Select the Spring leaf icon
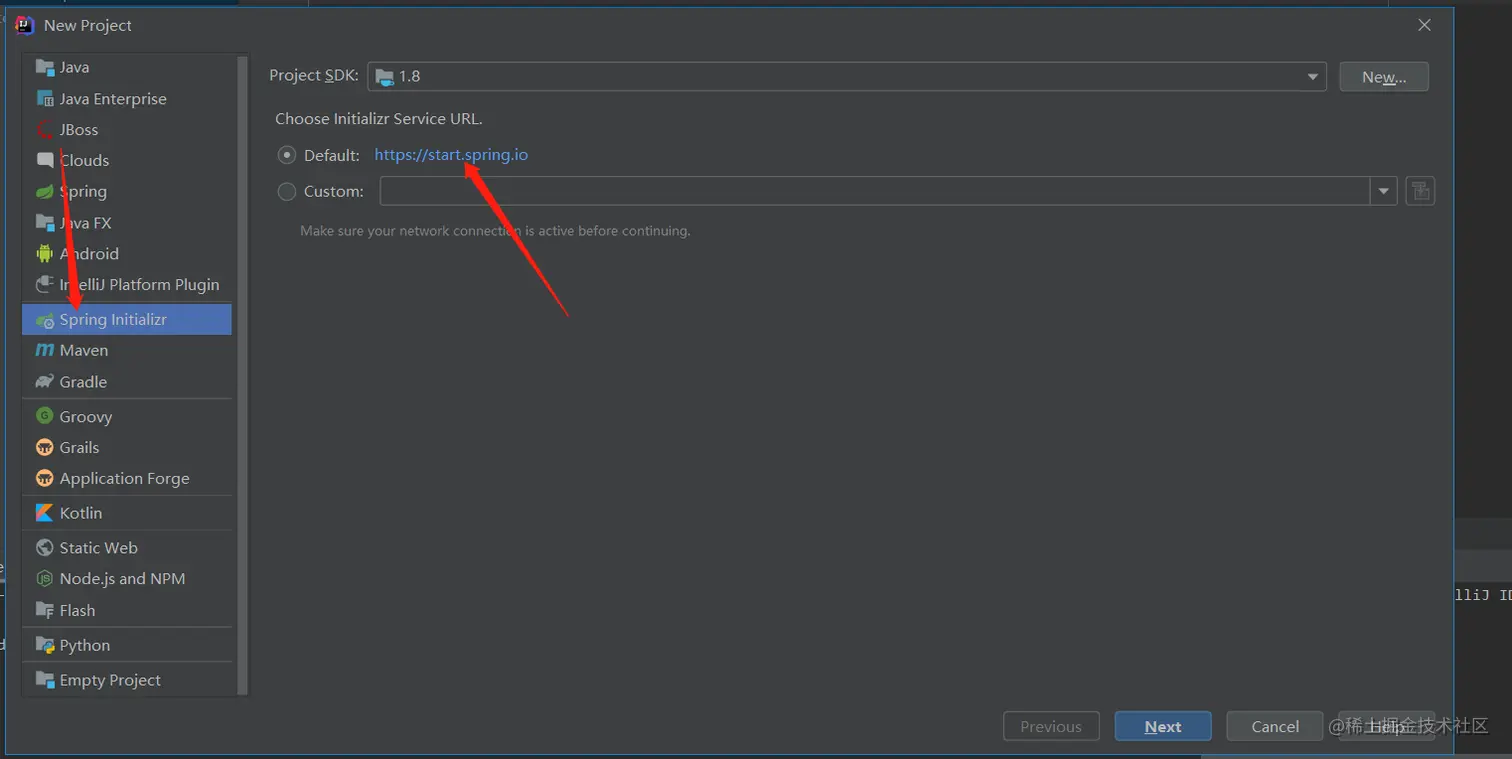1512x759 pixels. (45, 191)
